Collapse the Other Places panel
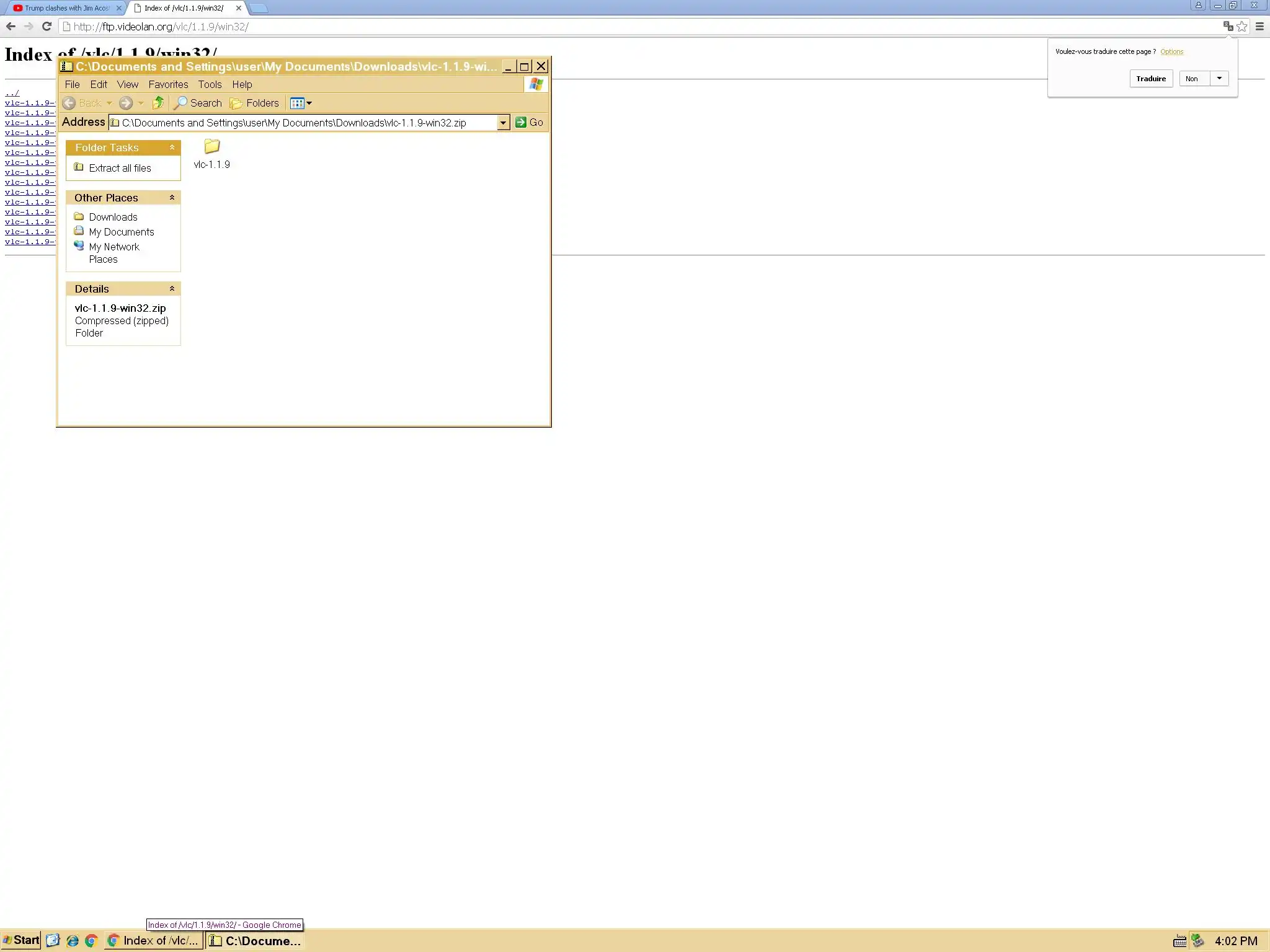 point(172,198)
